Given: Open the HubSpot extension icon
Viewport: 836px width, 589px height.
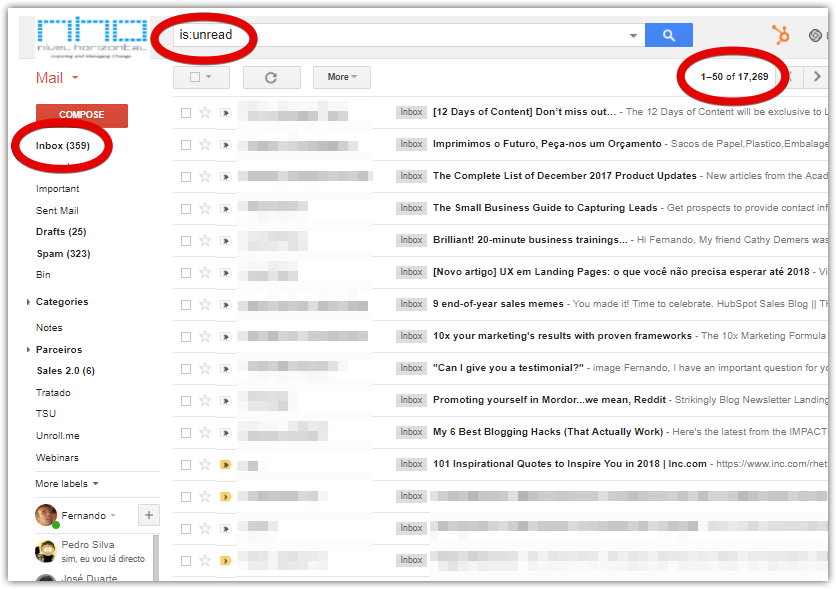Looking at the screenshot, I should (x=781, y=35).
